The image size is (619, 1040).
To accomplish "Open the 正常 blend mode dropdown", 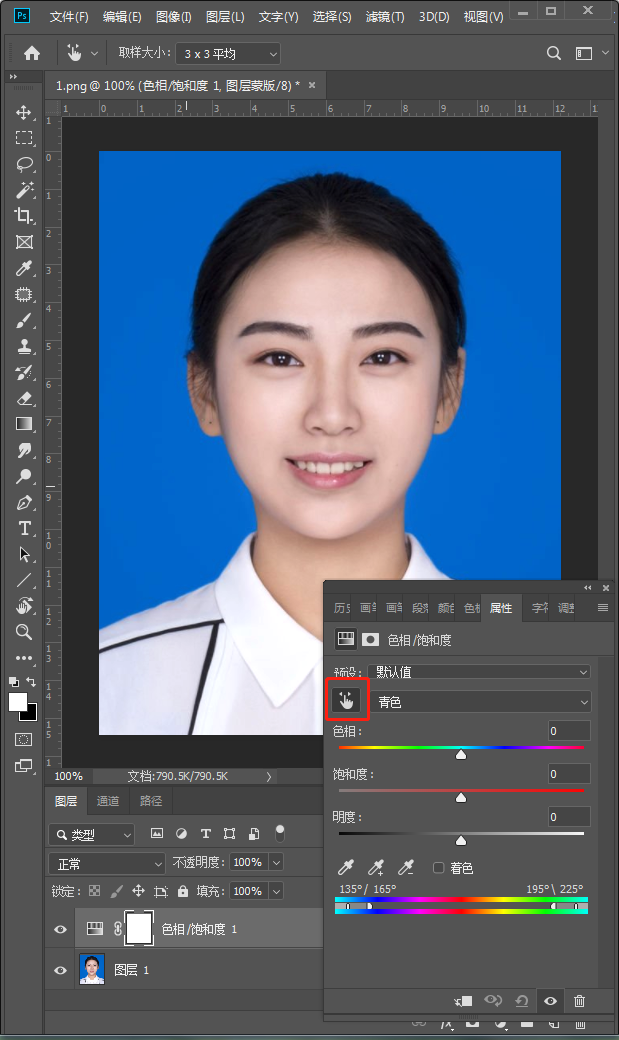I will (x=107, y=864).
